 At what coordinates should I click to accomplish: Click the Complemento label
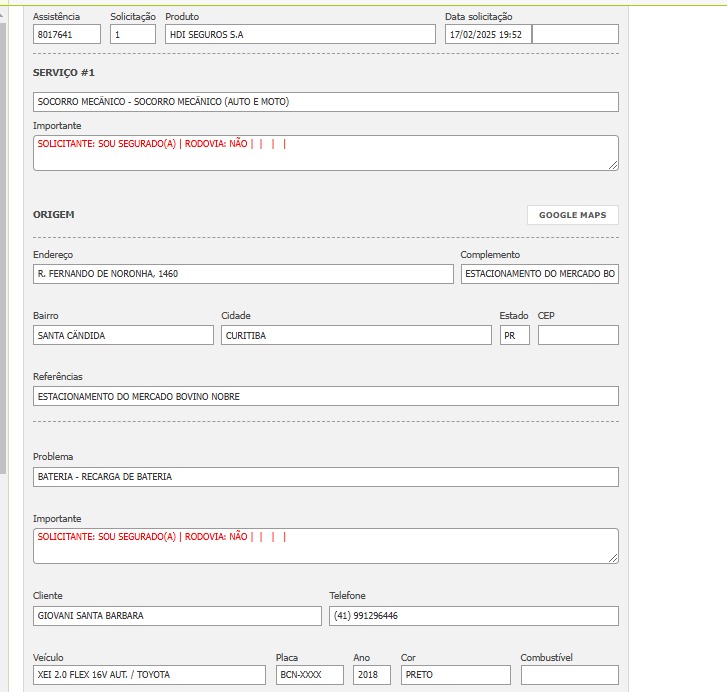(490, 255)
